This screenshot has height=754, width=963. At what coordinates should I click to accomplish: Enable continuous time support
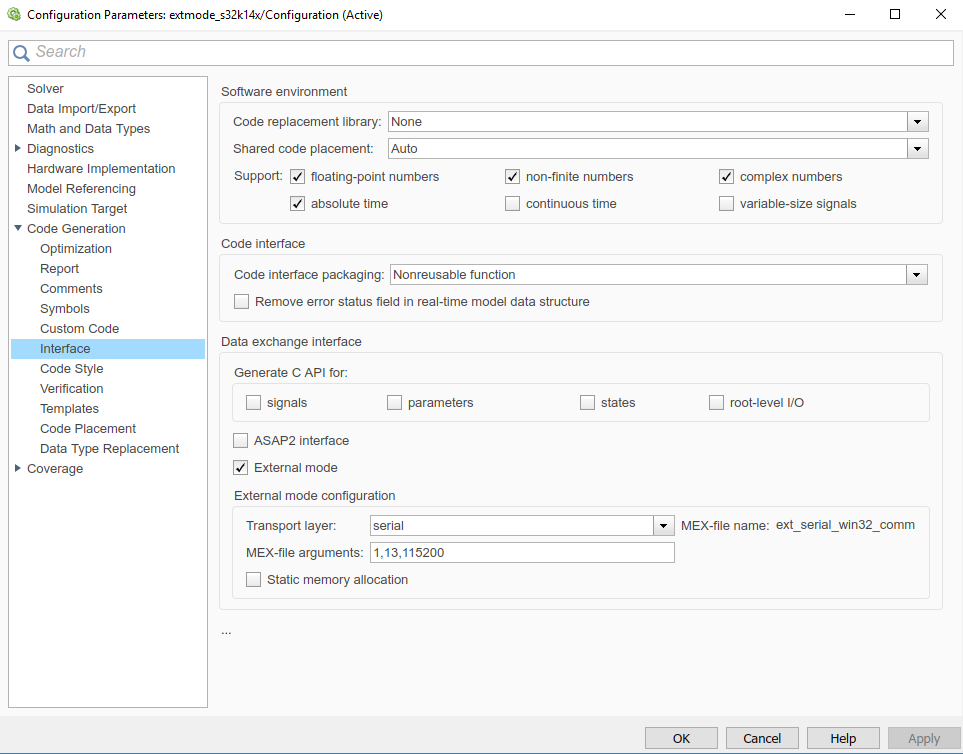coord(512,204)
